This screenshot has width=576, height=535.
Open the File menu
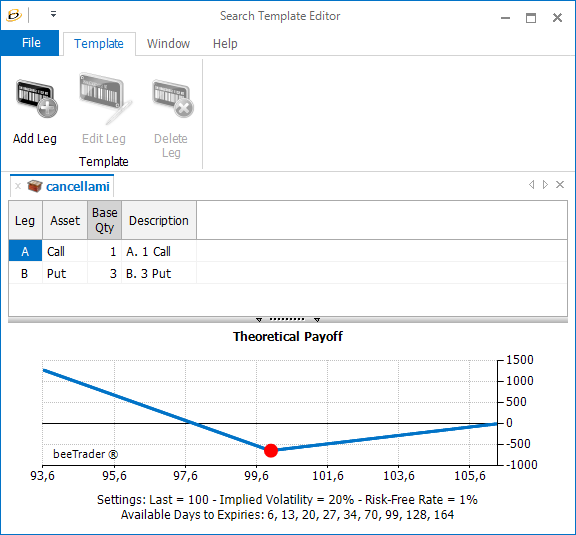pyautogui.click(x=30, y=43)
